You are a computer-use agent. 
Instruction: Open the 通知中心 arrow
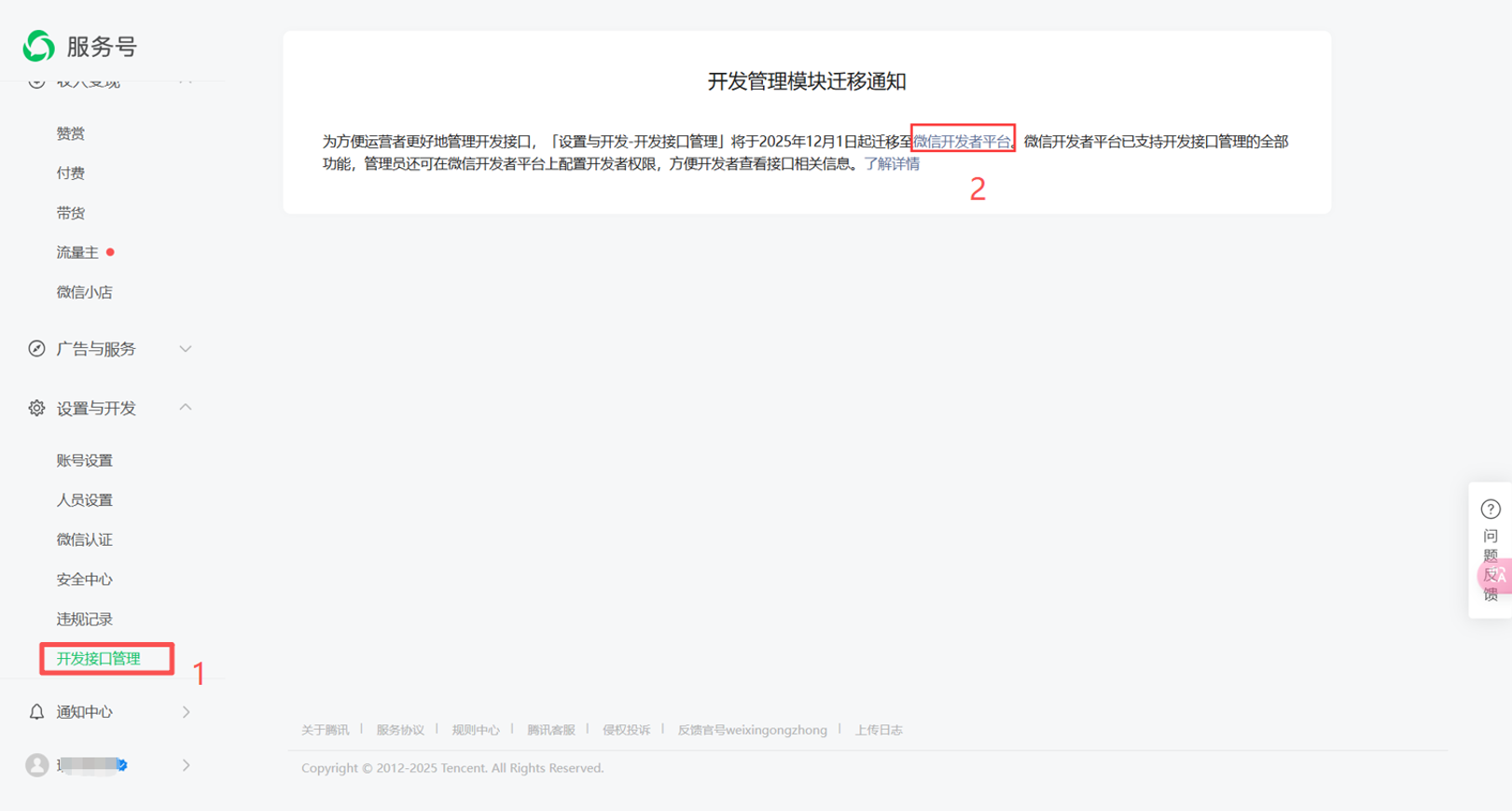pos(187,712)
